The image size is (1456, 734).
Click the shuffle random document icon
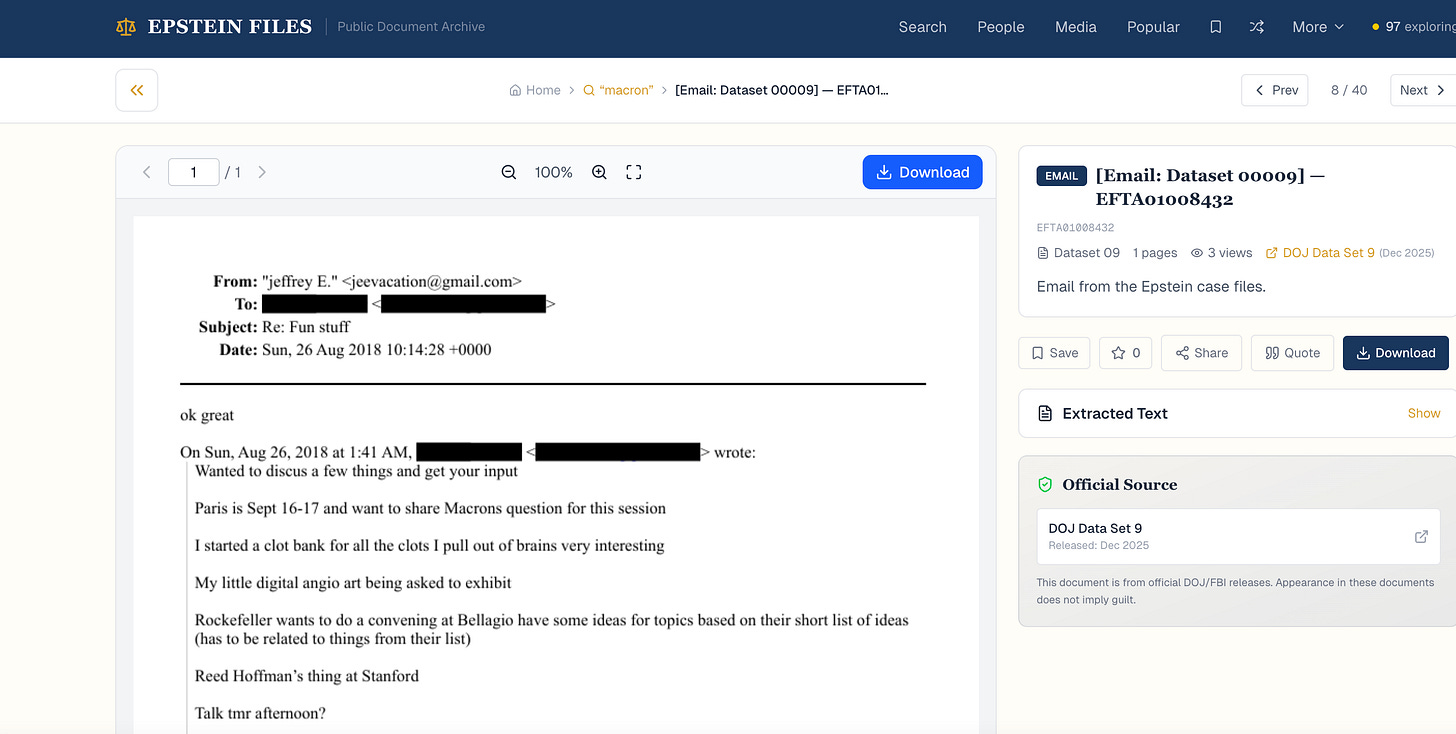coord(1257,27)
